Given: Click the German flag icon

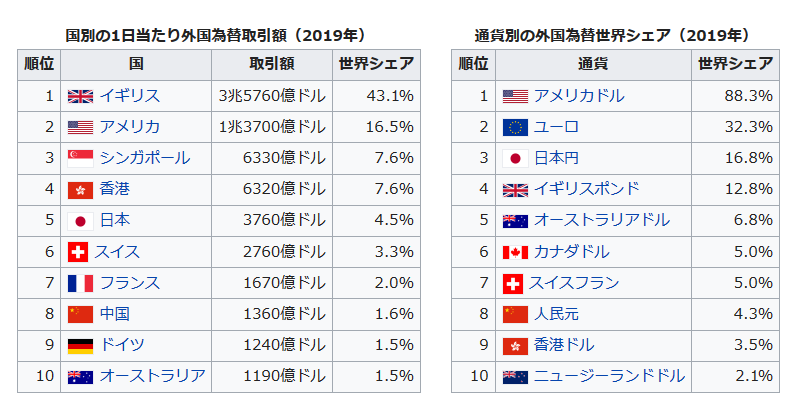Looking at the screenshot, I should click(80, 345).
